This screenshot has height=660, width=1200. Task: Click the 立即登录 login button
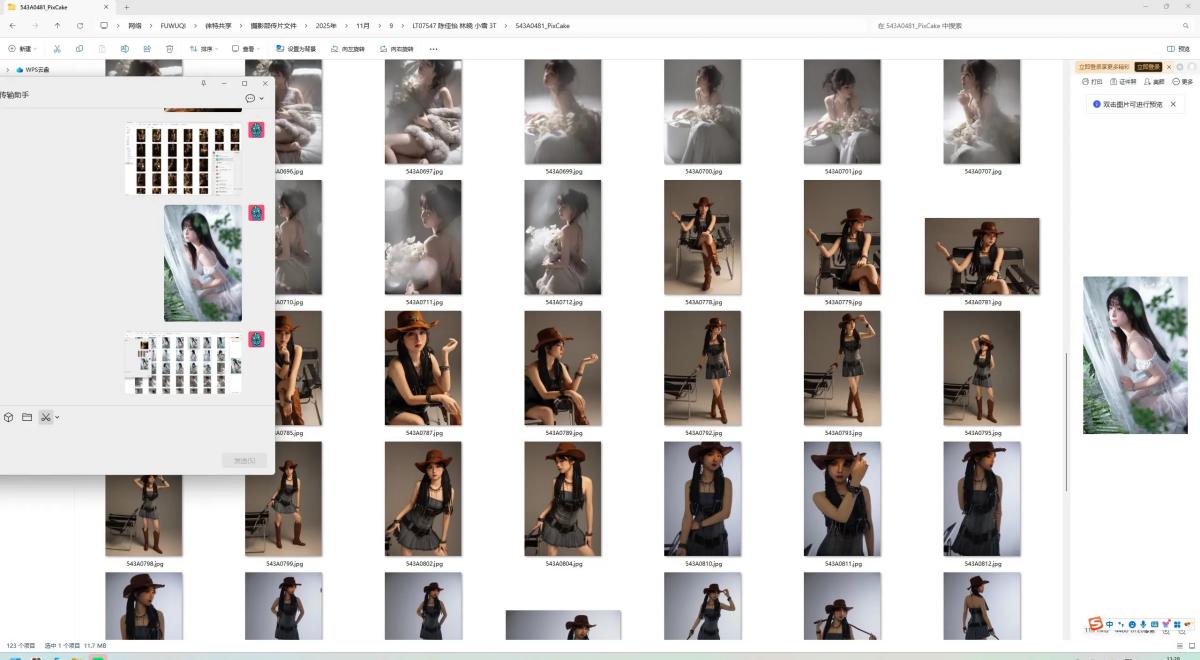(x=1149, y=67)
